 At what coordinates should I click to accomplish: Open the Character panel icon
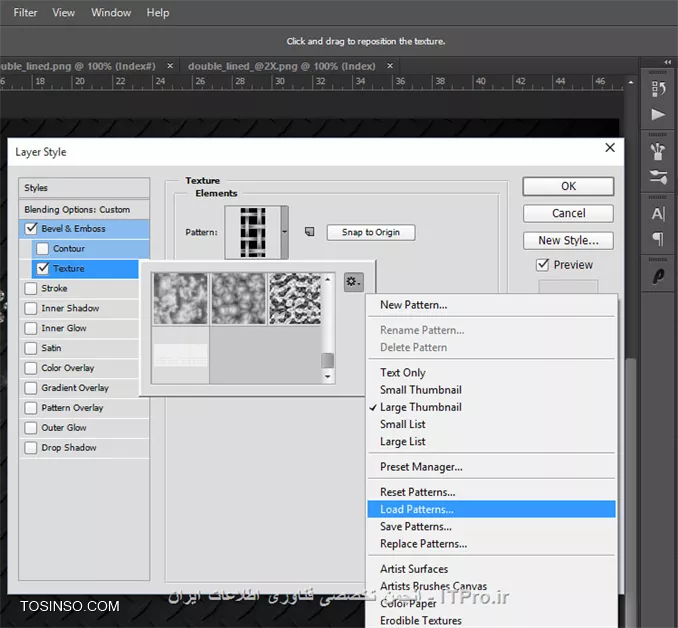pos(658,213)
